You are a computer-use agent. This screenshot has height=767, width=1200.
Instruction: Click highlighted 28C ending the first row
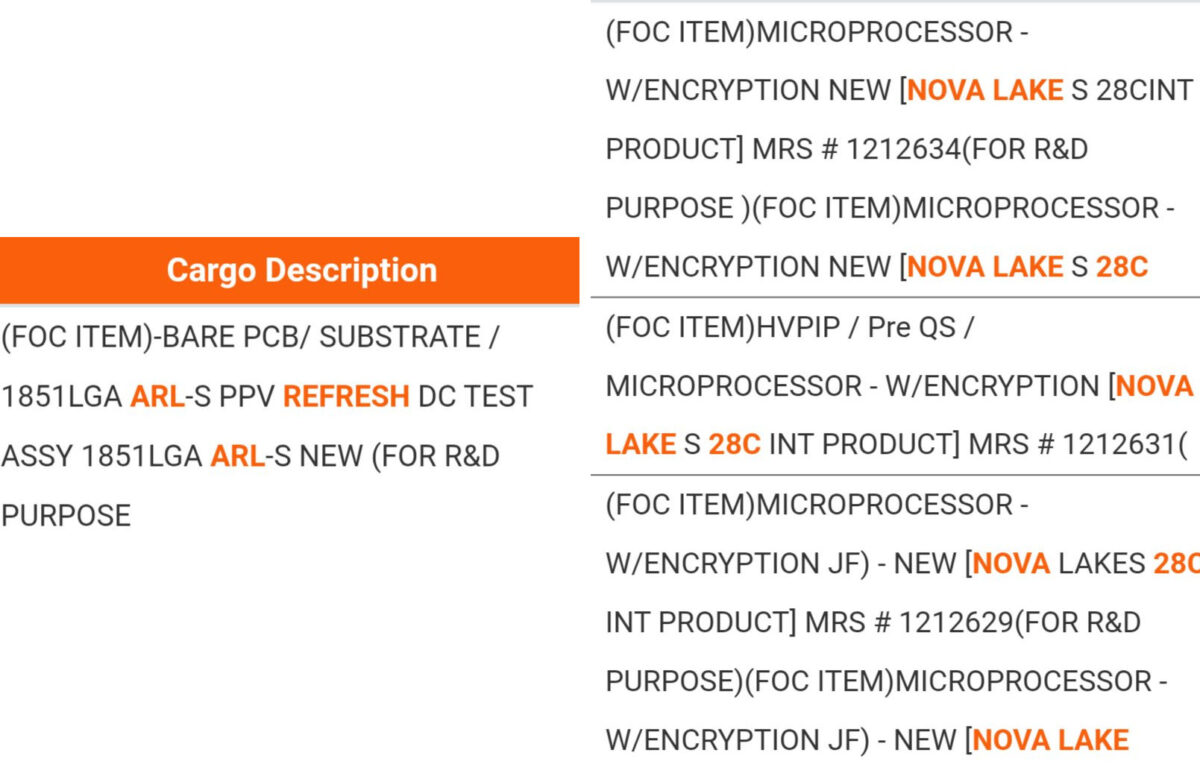click(x=1122, y=267)
